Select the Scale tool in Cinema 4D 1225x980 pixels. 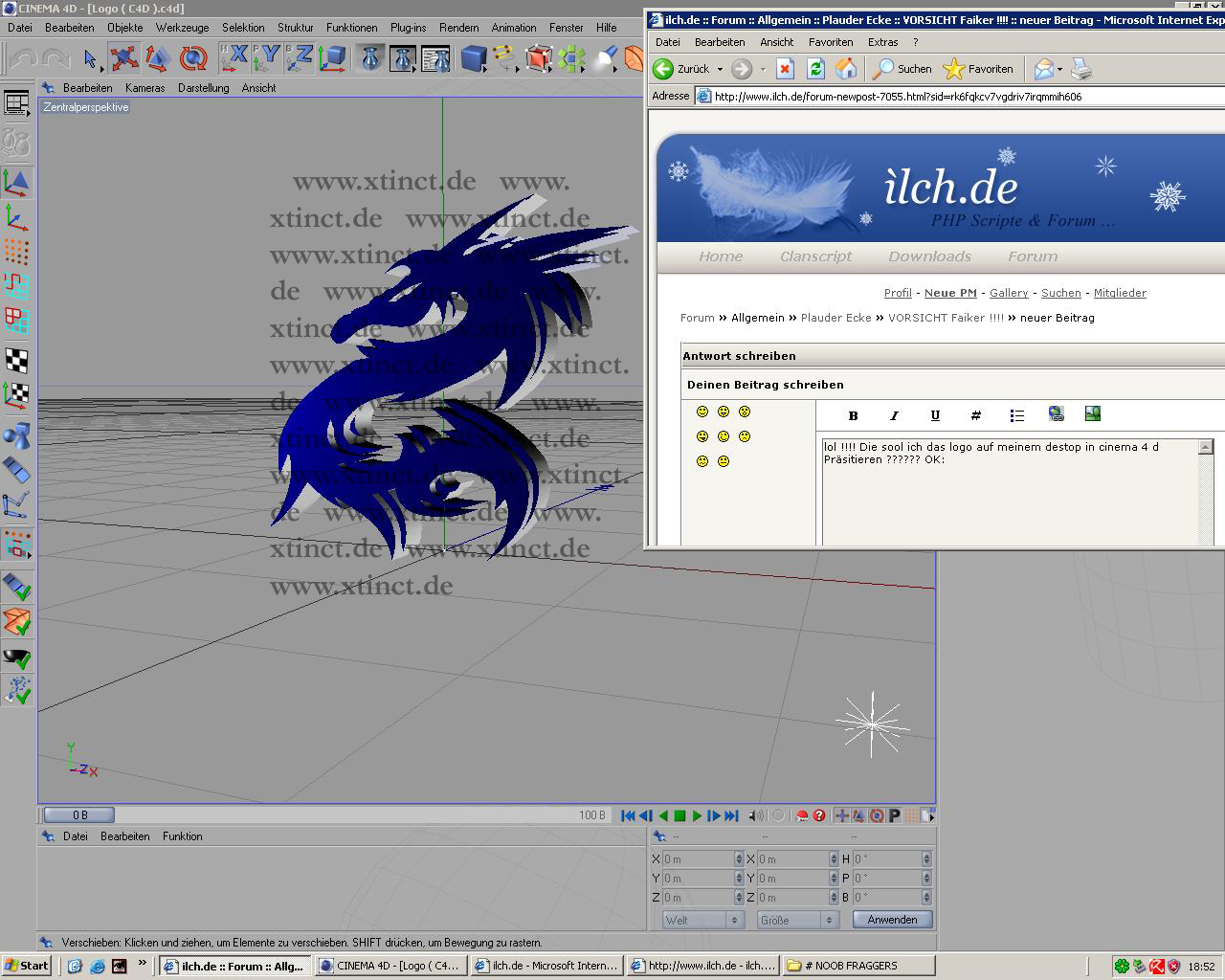pos(158,59)
